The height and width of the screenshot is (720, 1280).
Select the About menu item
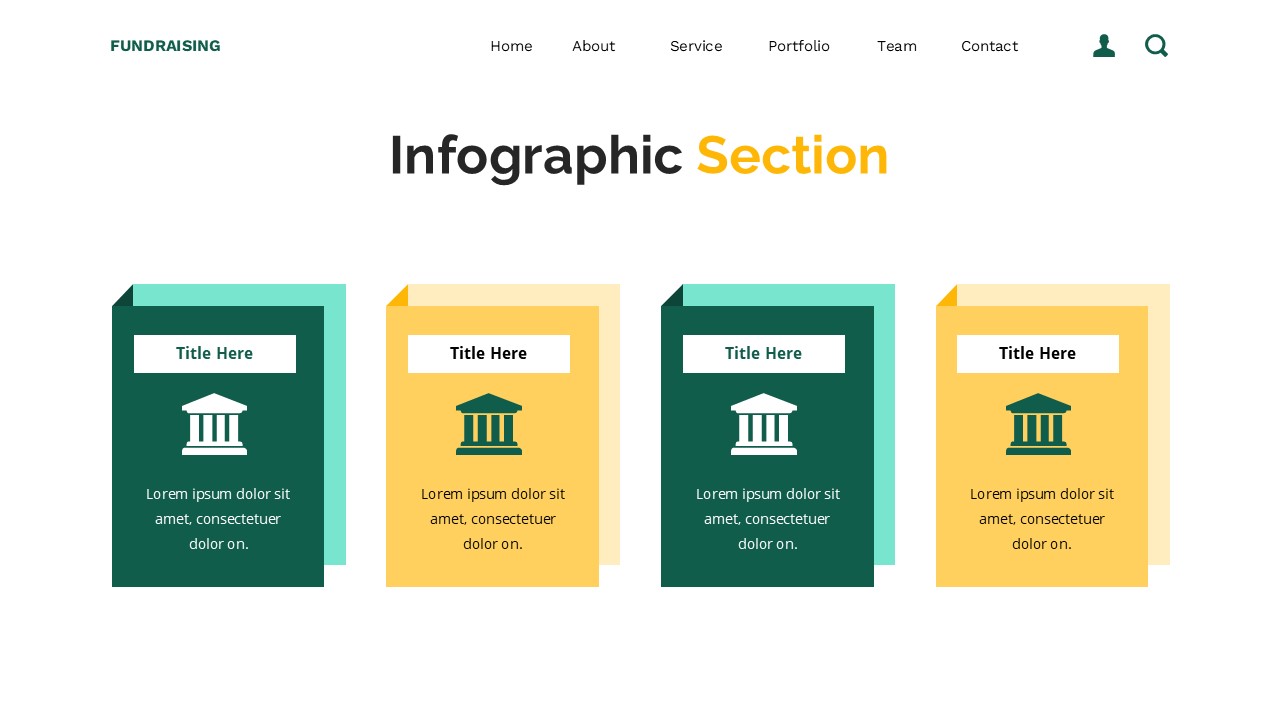[593, 46]
